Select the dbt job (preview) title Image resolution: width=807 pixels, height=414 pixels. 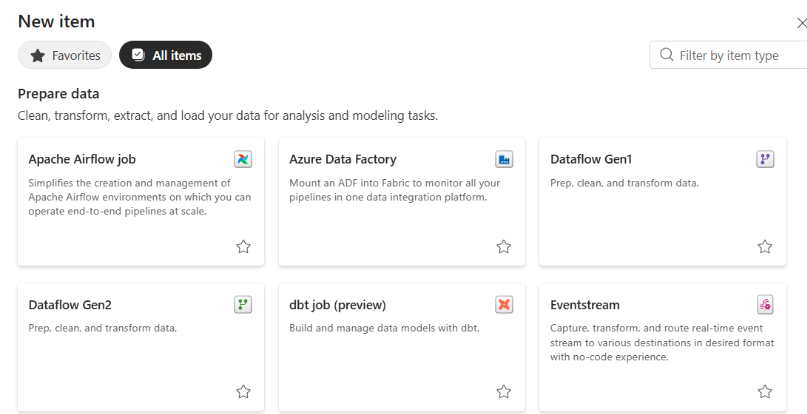pos(337,304)
